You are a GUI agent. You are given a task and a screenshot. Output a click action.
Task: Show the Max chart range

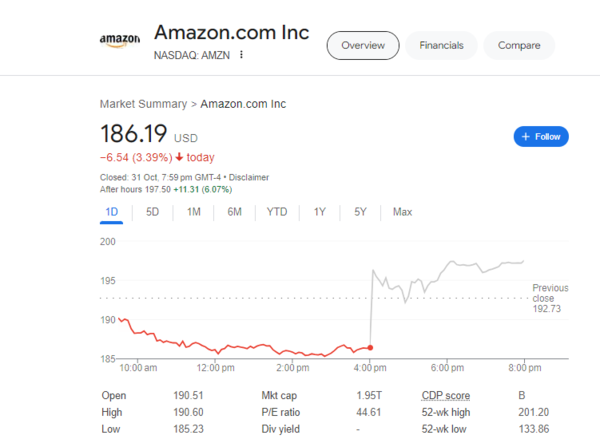coord(402,212)
